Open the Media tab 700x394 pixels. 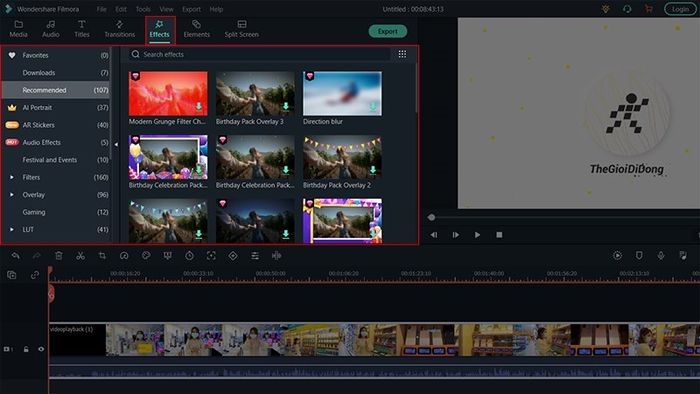point(18,29)
